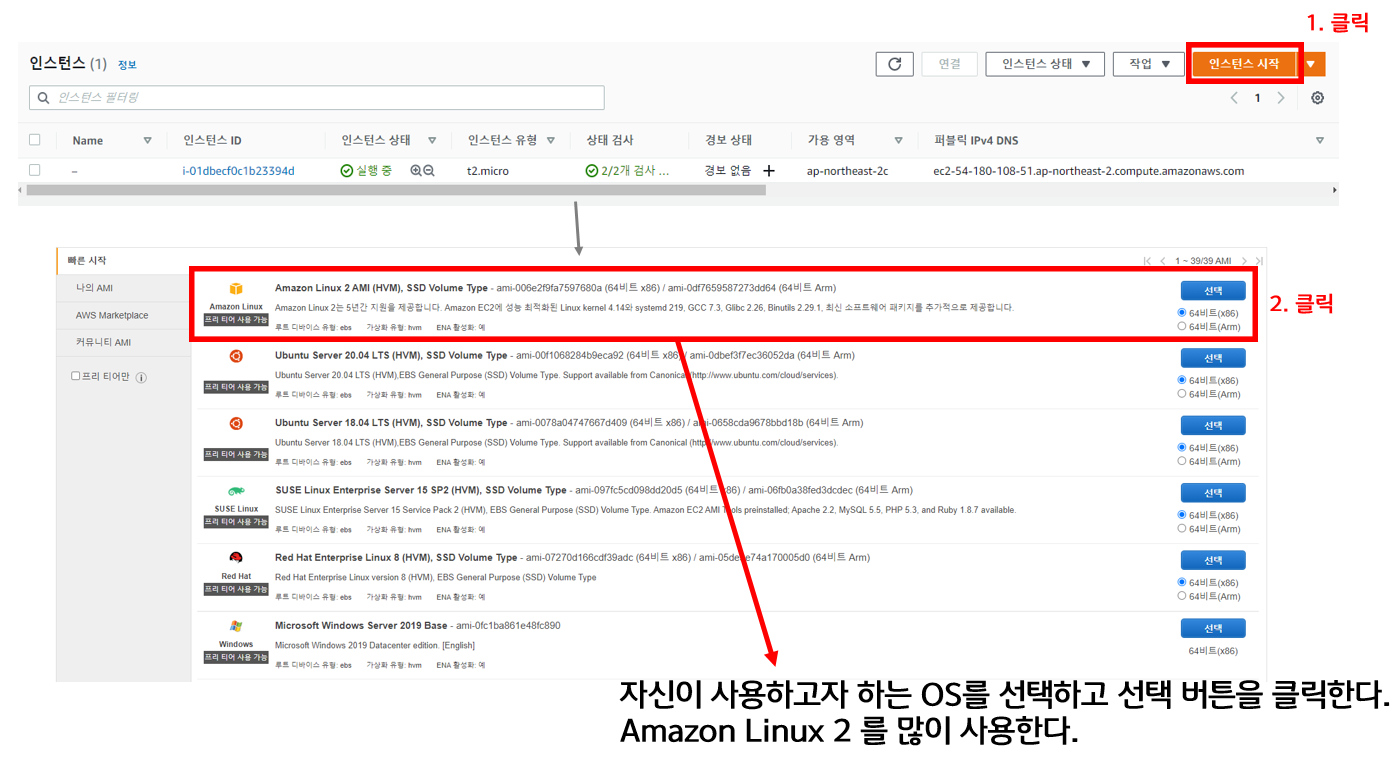1394x760 pixels.
Task: Select 64비트(x86) for Amazon Linux 2 AMI
Action: click(x=1182, y=313)
